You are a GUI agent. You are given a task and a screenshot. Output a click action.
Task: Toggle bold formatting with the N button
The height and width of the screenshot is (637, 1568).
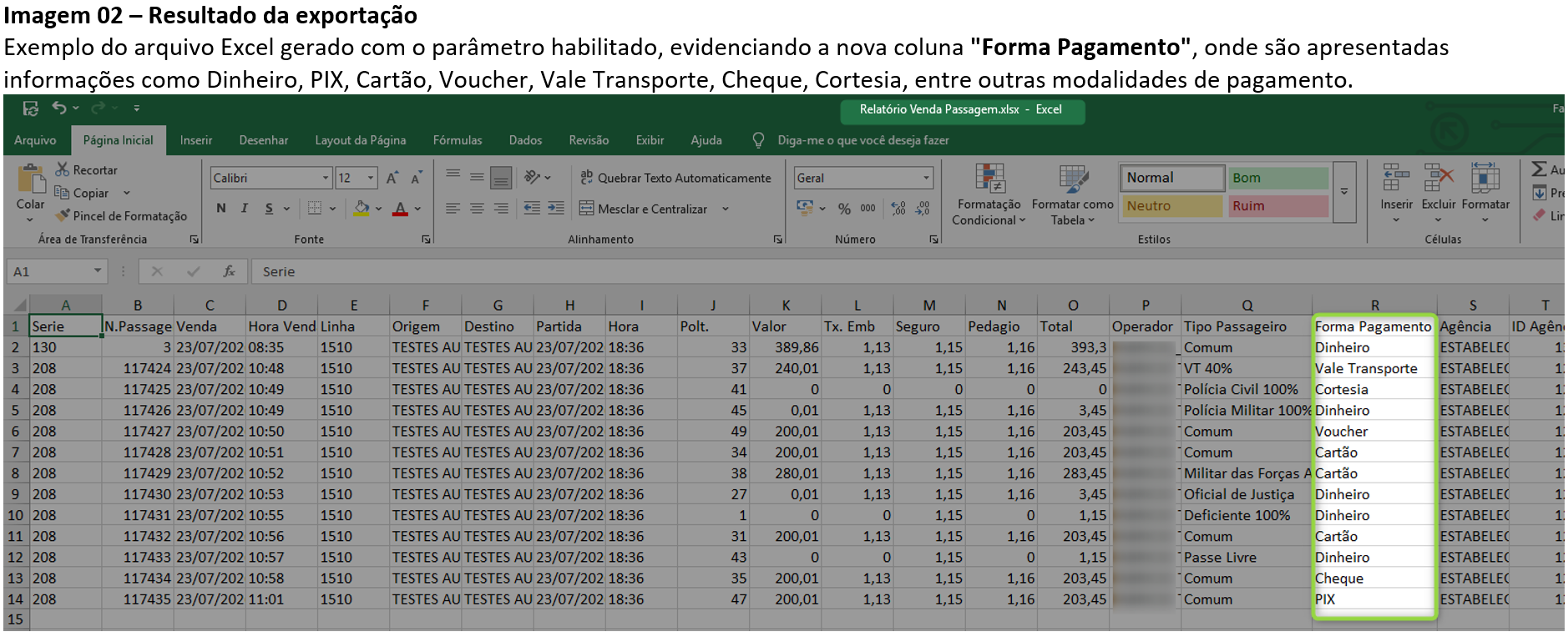click(x=221, y=208)
